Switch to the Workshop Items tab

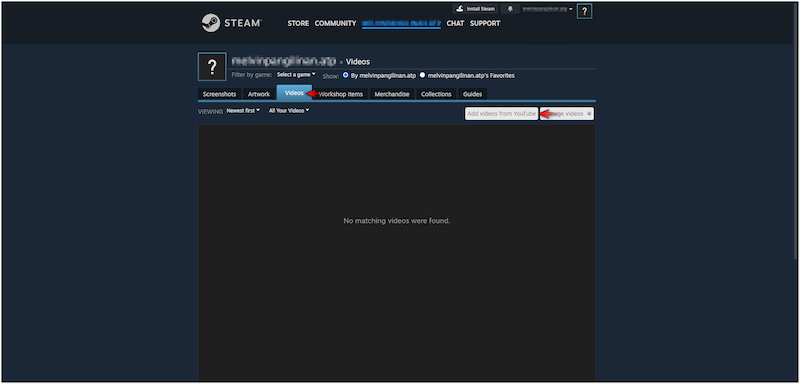(x=340, y=94)
